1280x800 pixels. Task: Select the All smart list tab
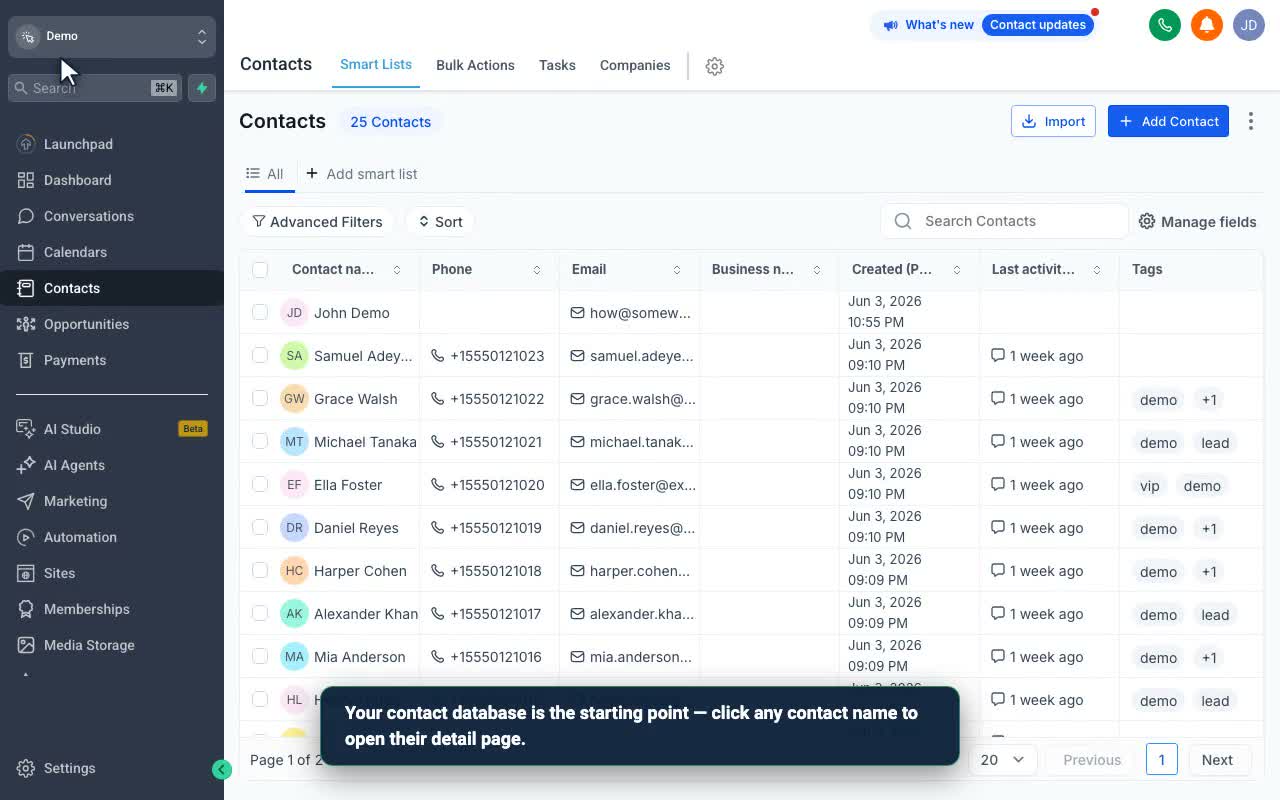[x=265, y=174]
